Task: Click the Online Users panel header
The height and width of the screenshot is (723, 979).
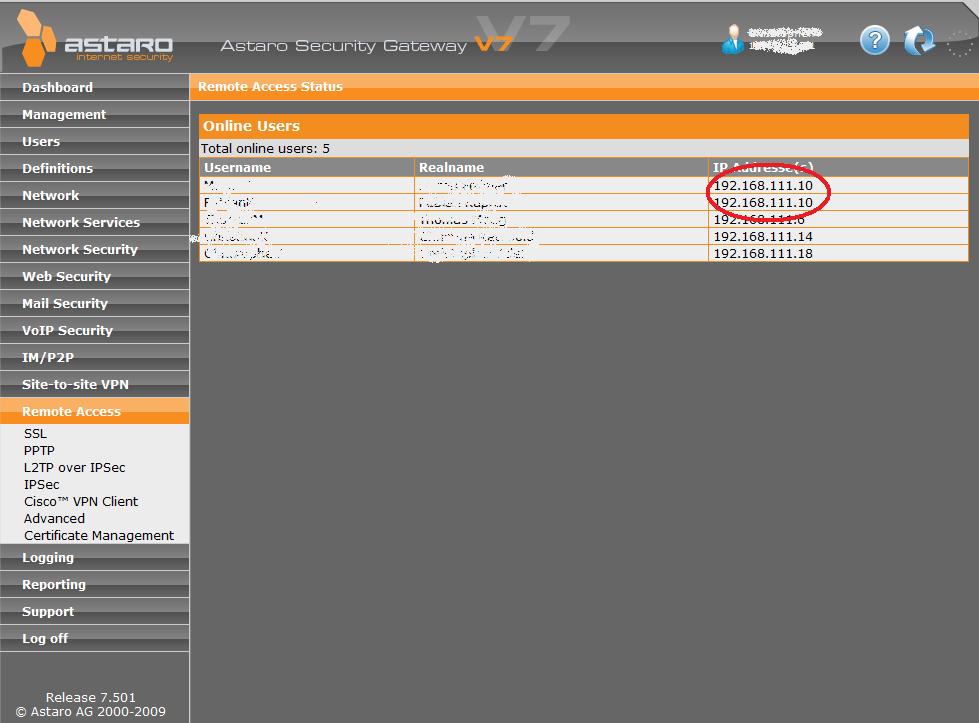Action: [584, 126]
